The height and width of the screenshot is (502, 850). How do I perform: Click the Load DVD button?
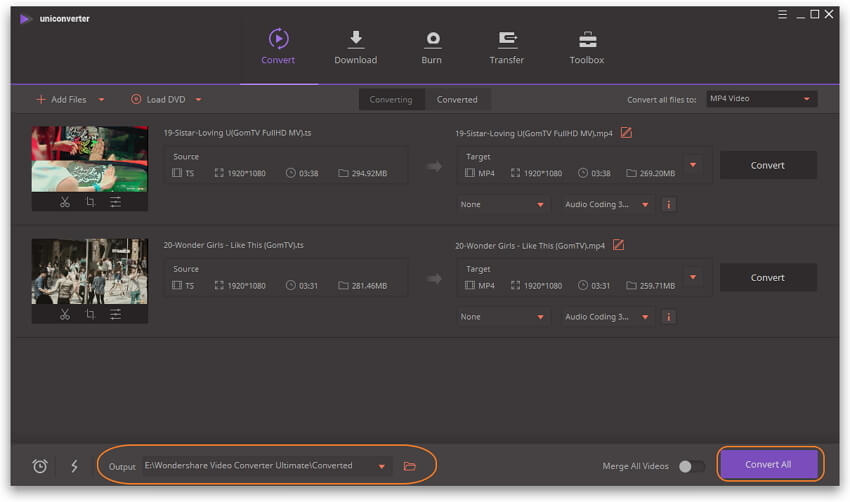[x=158, y=100]
